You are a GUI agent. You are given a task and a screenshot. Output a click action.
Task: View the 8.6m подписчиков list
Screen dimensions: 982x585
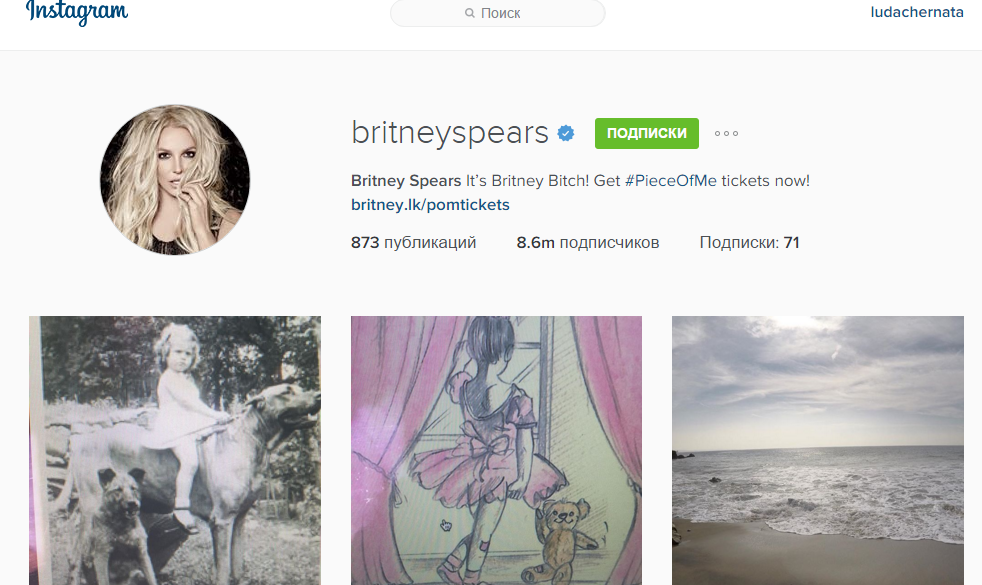coord(587,242)
